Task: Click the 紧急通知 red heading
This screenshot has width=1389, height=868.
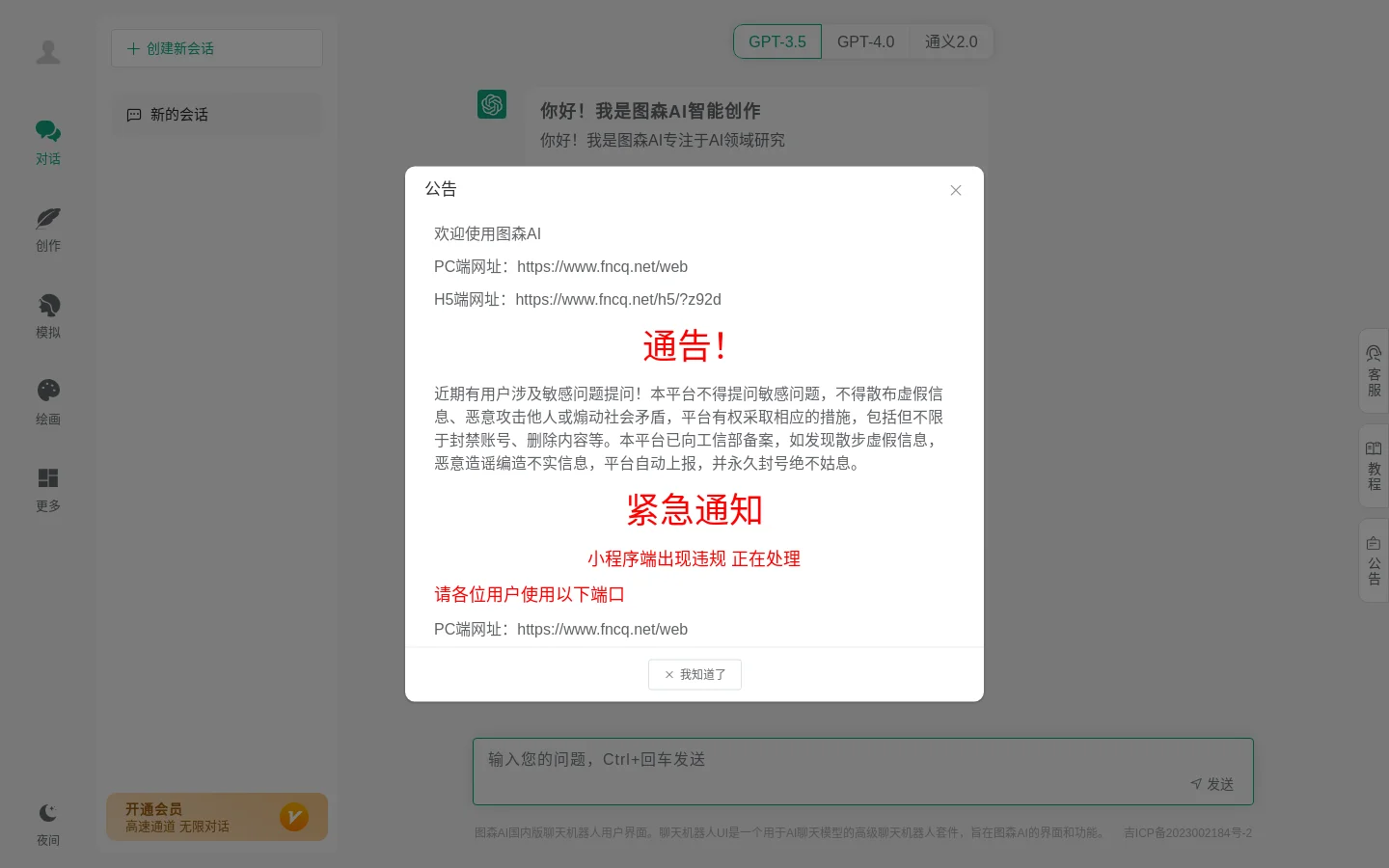Action: click(694, 510)
